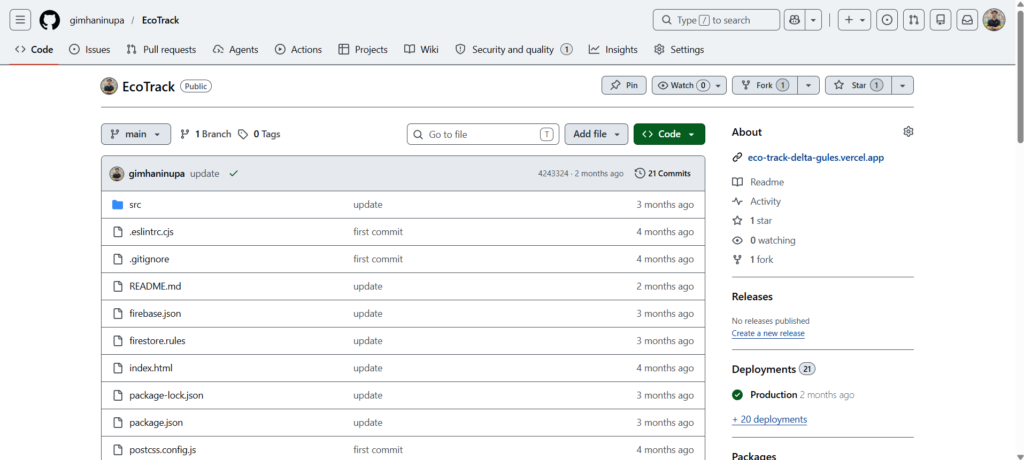
Task: Click the src folder icon
Action: 118,205
